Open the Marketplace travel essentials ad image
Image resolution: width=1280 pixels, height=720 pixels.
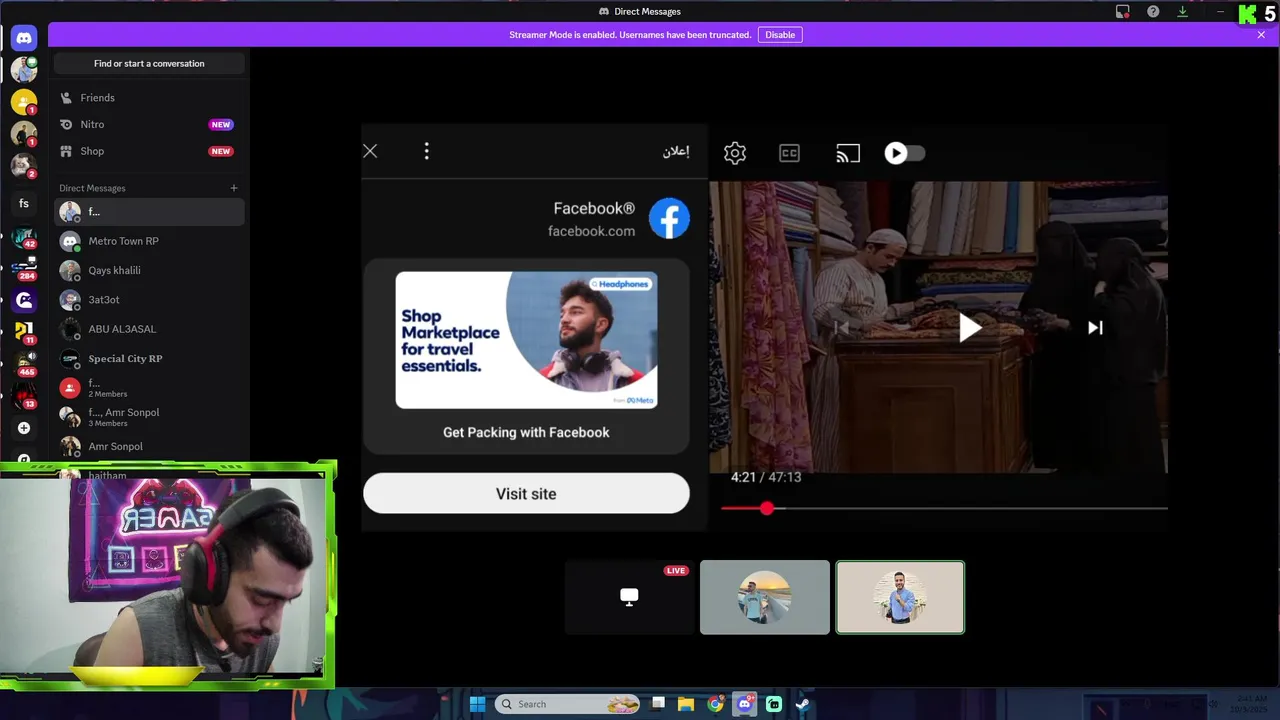point(526,340)
